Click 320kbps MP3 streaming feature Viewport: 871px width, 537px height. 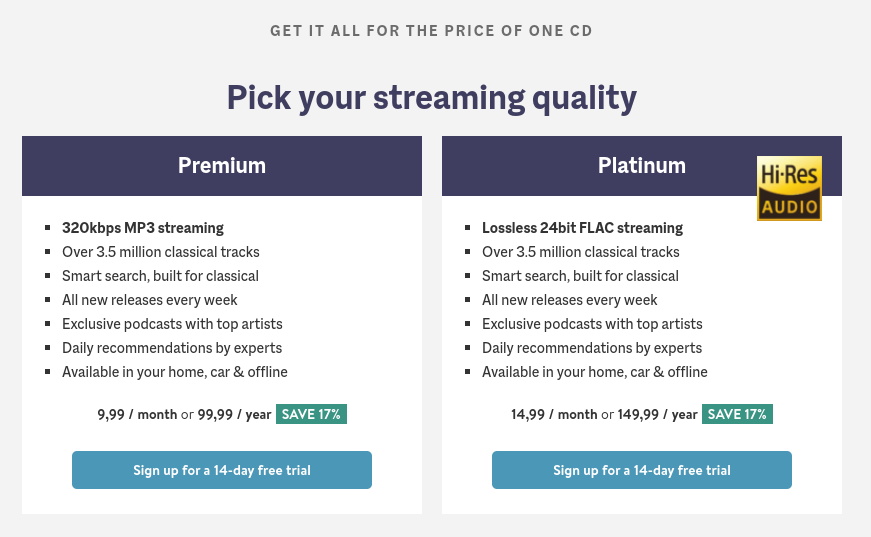click(x=143, y=228)
